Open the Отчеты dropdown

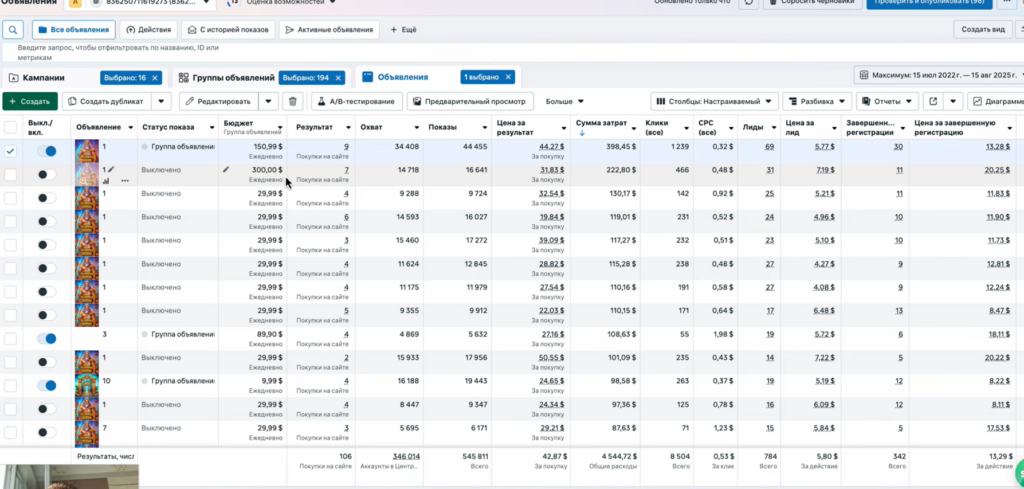[888, 101]
